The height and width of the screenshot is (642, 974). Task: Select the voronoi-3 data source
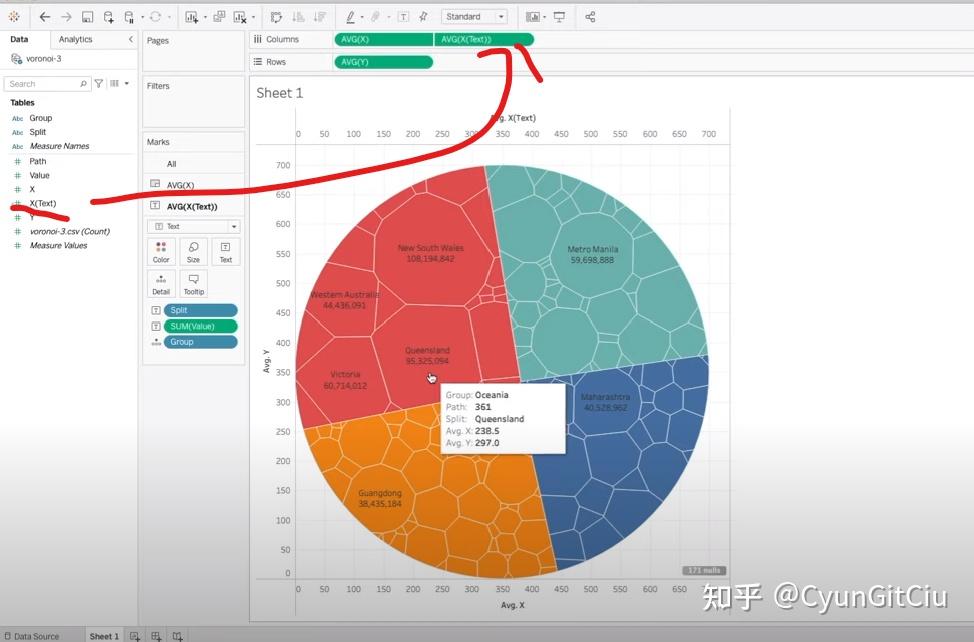[43, 58]
